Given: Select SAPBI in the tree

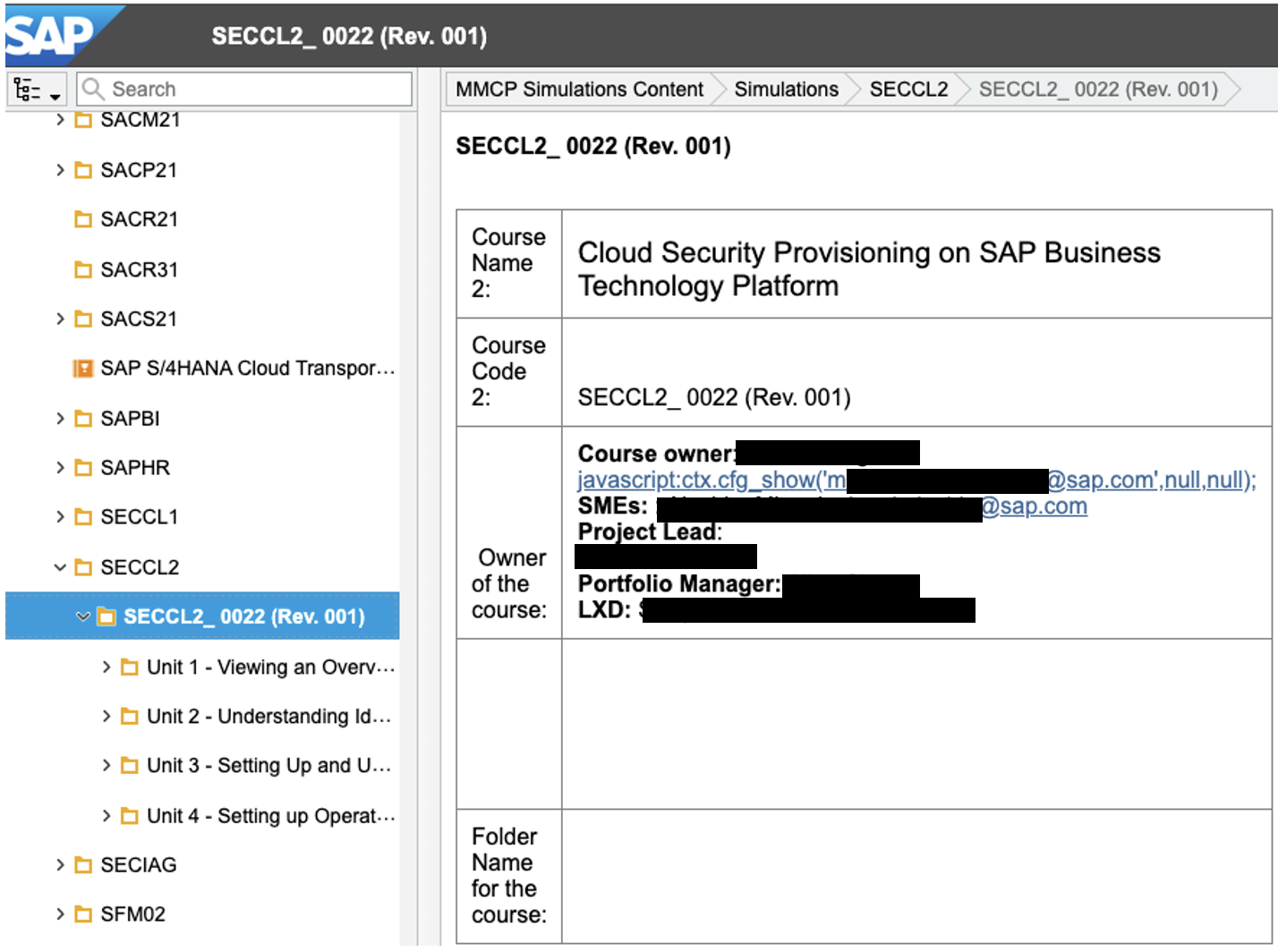Looking at the screenshot, I should point(130,418).
